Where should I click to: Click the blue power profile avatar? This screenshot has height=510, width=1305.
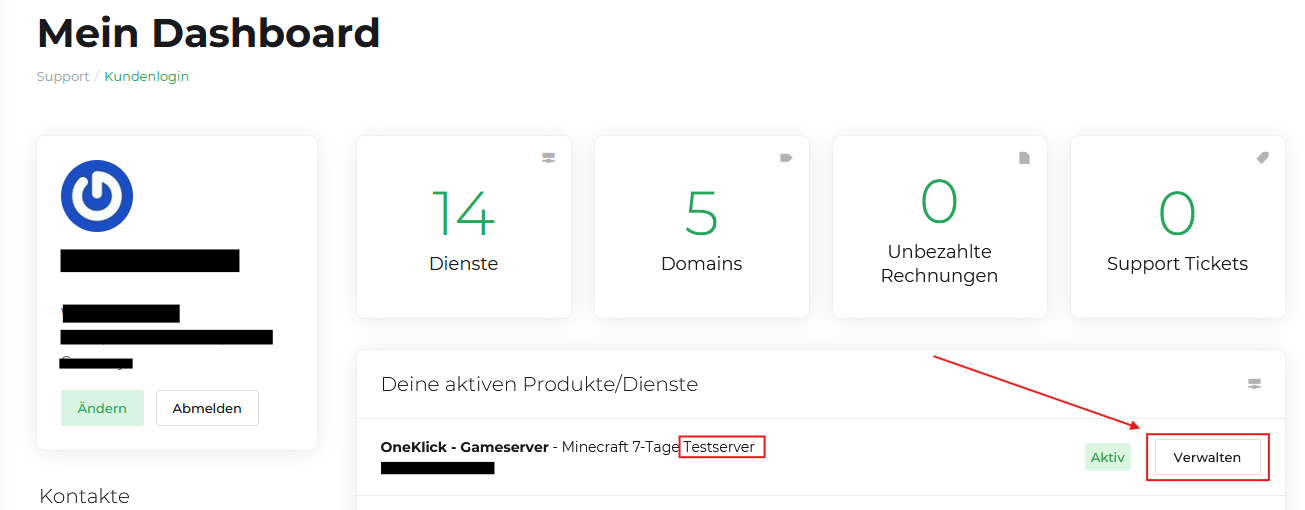pos(97,196)
